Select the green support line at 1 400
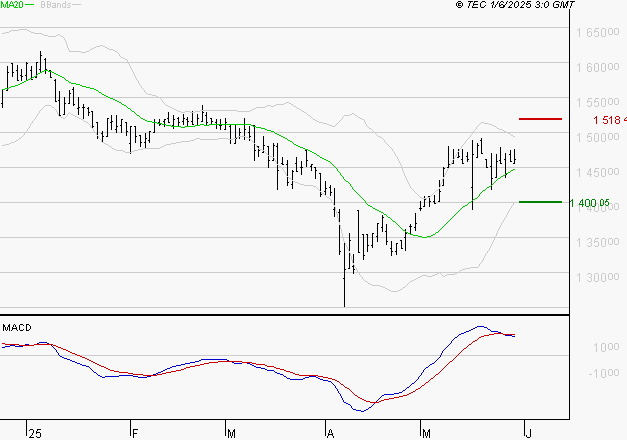The width and height of the screenshot is (627, 440). tap(540, 202)
